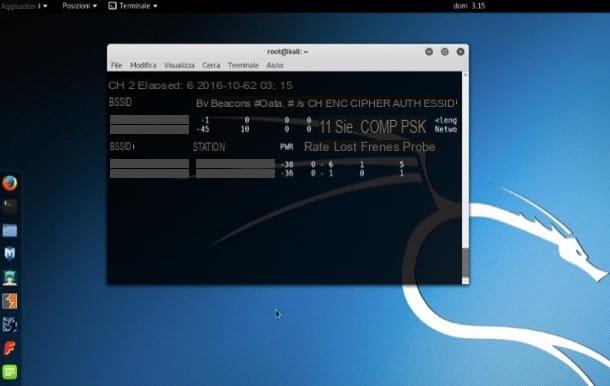Minimize the root@kali terminal window
Viewport: 610px width, 386px height.
(x=429, y=52)
